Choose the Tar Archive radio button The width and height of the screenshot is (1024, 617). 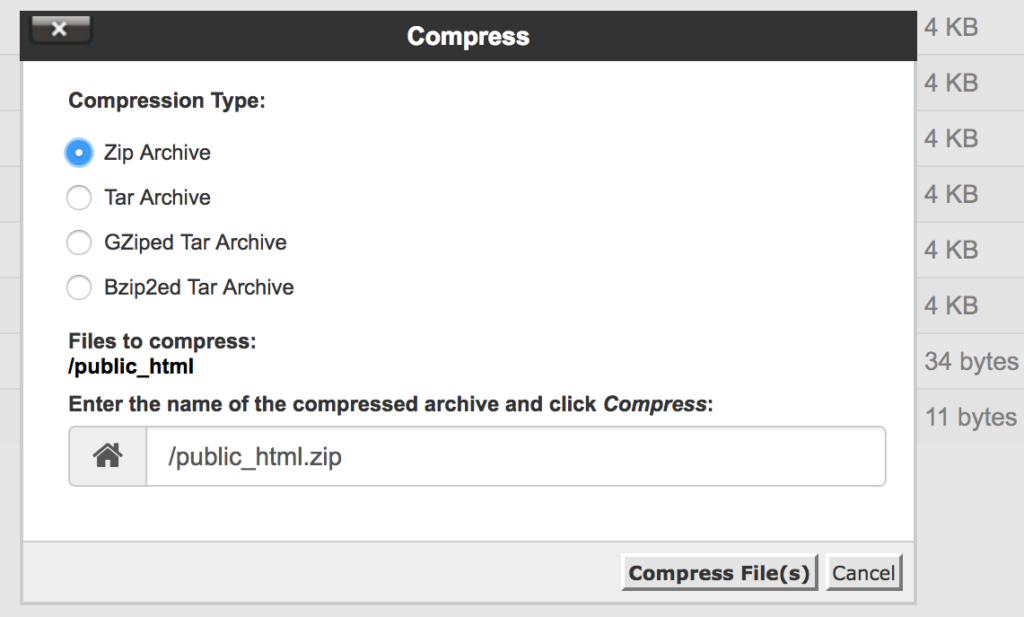pos(79,198)
